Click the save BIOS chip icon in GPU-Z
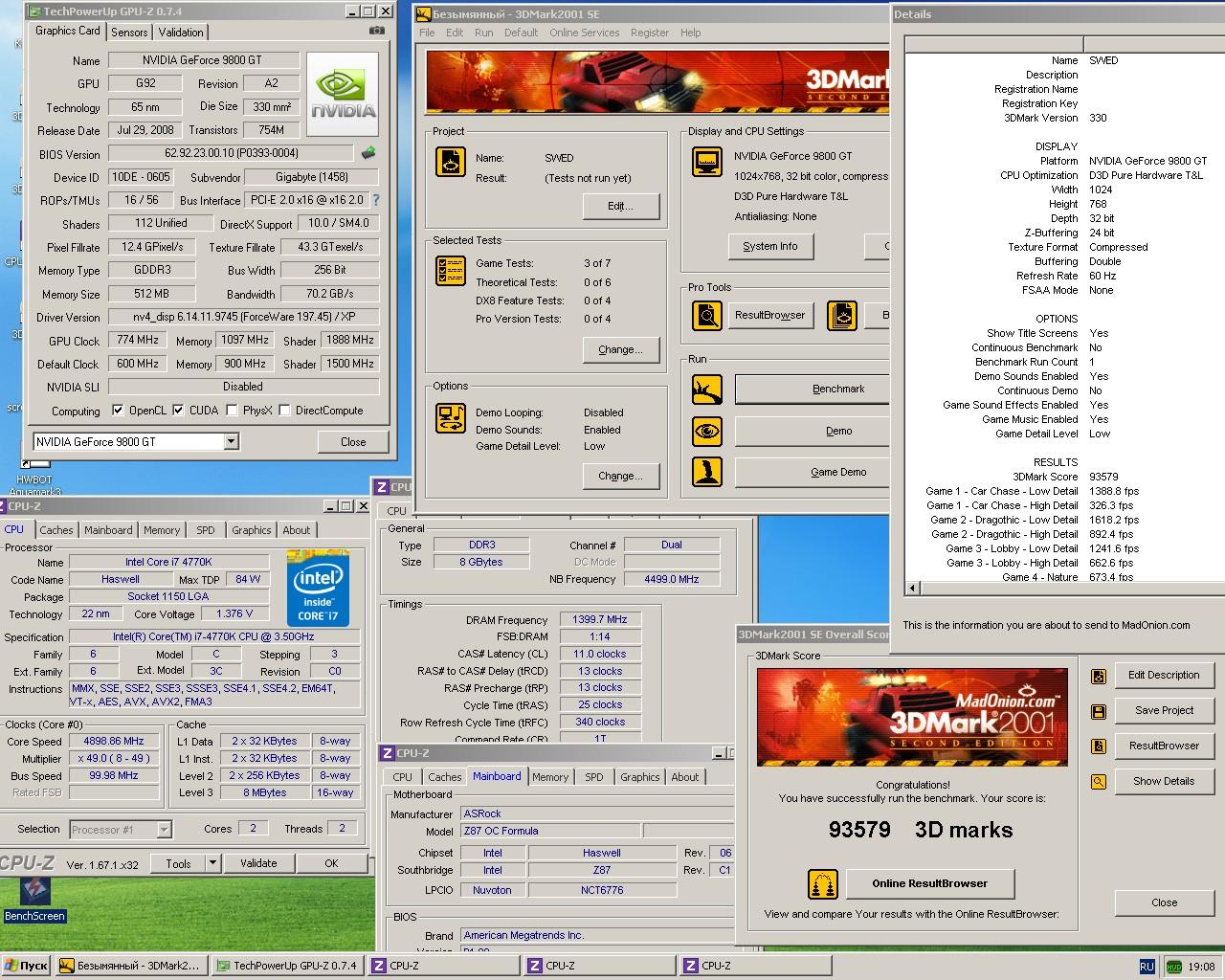This screenshot has height=980, width=1225. click(368, 153)
